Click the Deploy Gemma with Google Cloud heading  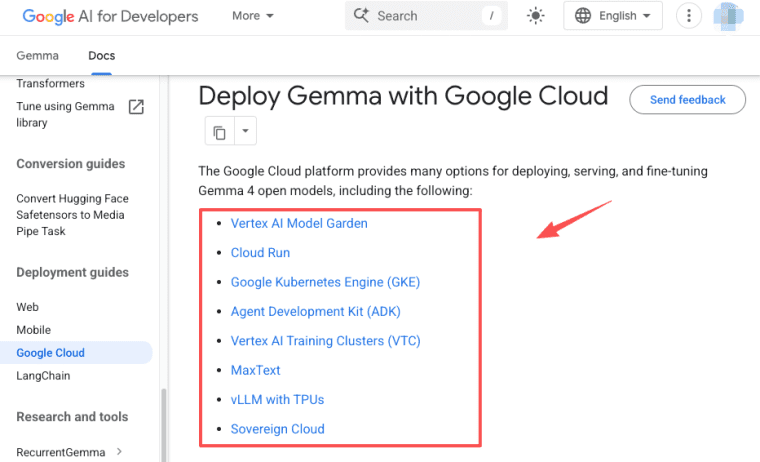(x=403, y=96)
